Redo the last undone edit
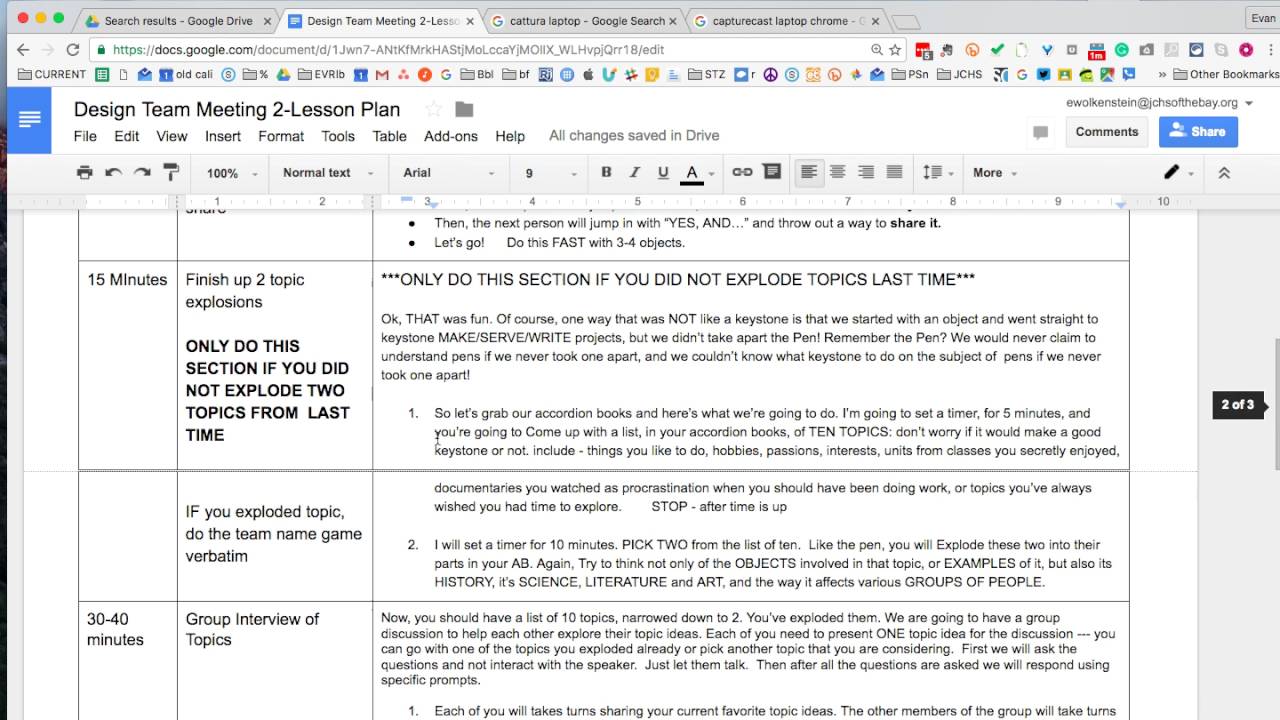The width and height of the screenshot is (1280, 720). (141, 173)
